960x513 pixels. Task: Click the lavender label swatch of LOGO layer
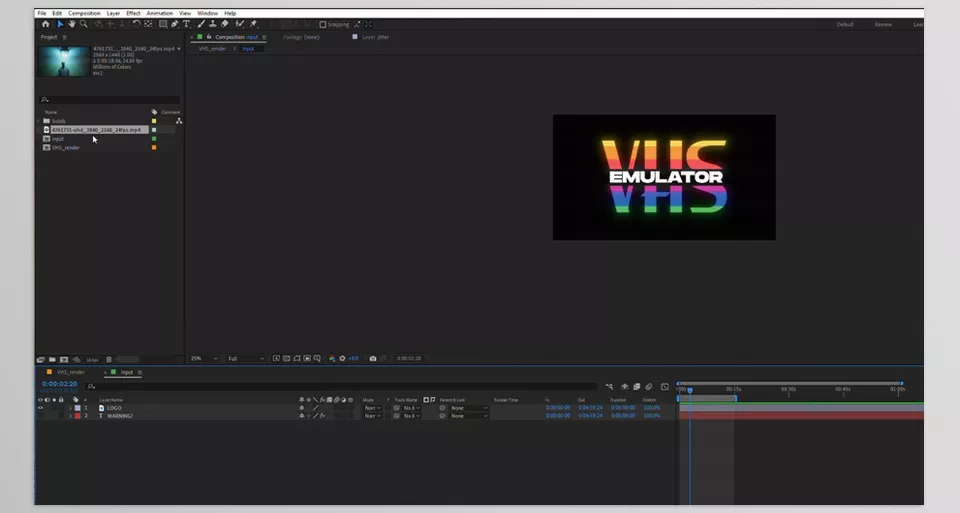coord(78,408)
